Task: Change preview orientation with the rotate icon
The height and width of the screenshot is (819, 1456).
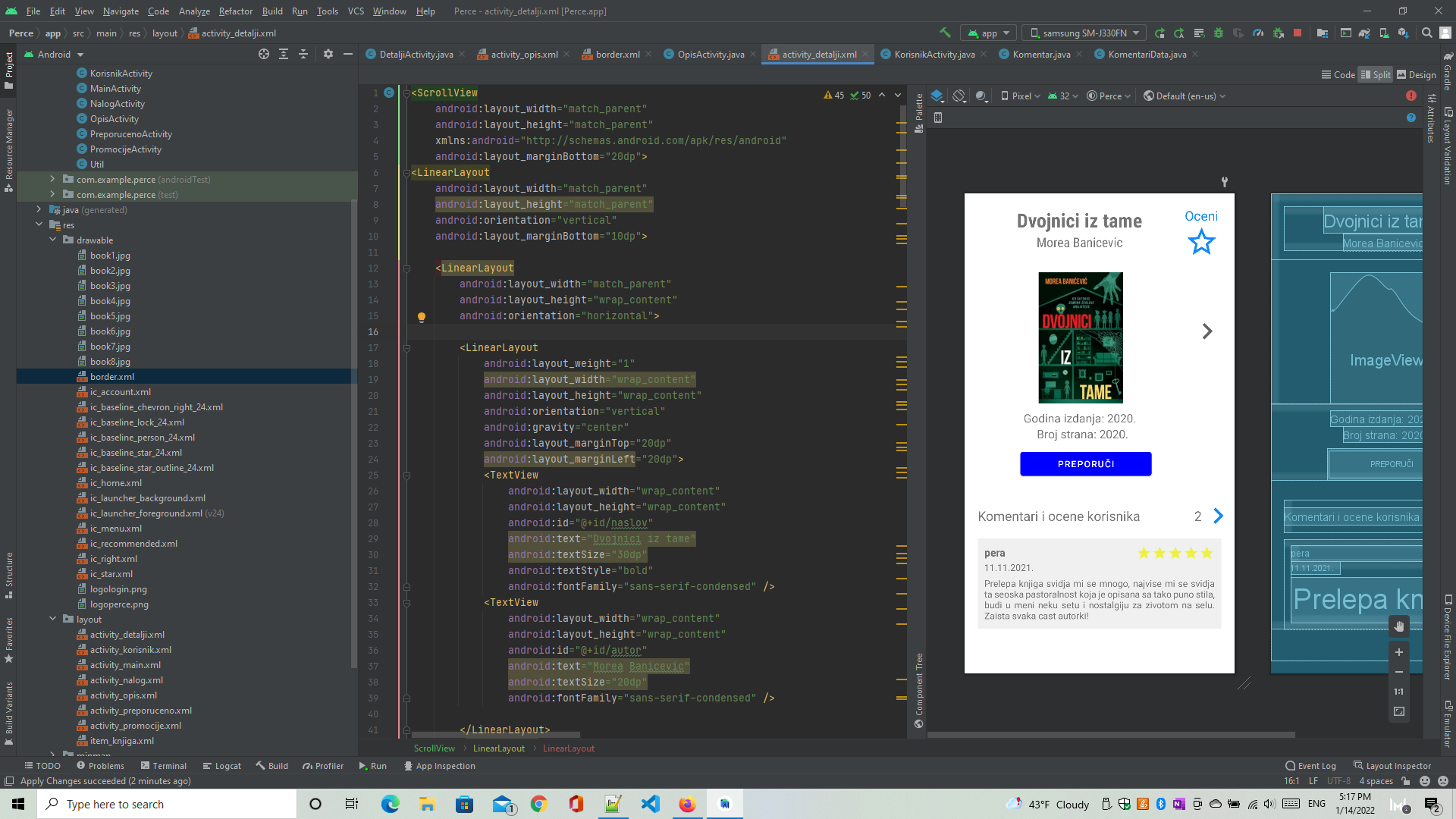Action: [959, 96]
